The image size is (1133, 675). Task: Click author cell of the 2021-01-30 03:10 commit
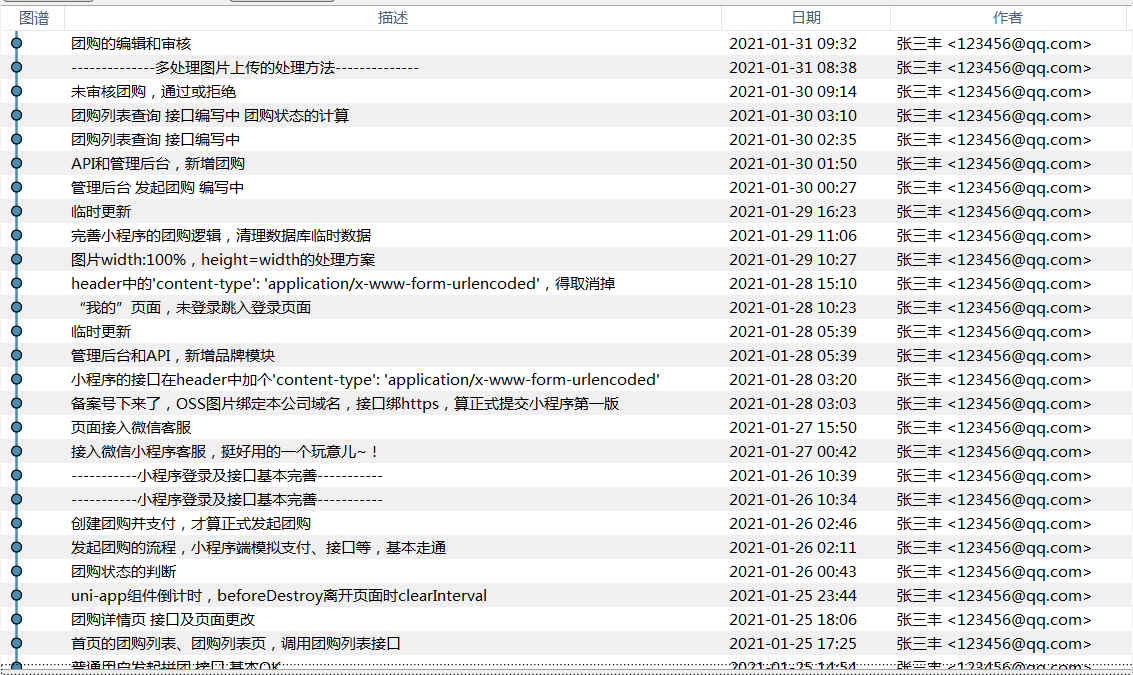click(993, 116)
